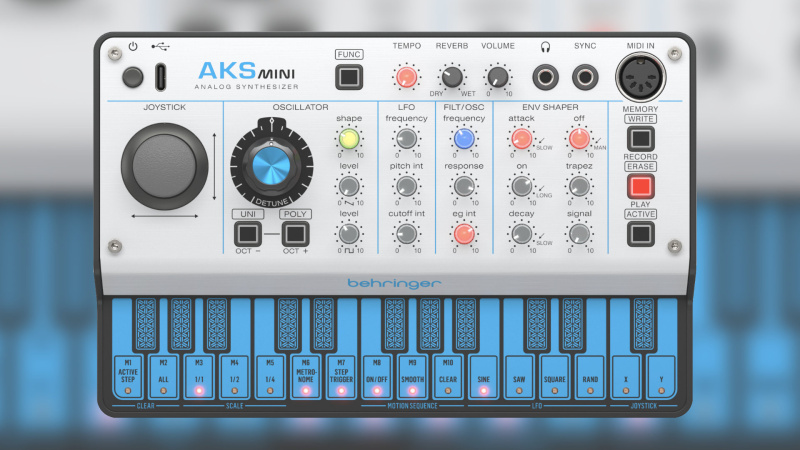Click the yellow oscillator shape knob
This screenshot has height=450, width=800.
coord(349,139)
